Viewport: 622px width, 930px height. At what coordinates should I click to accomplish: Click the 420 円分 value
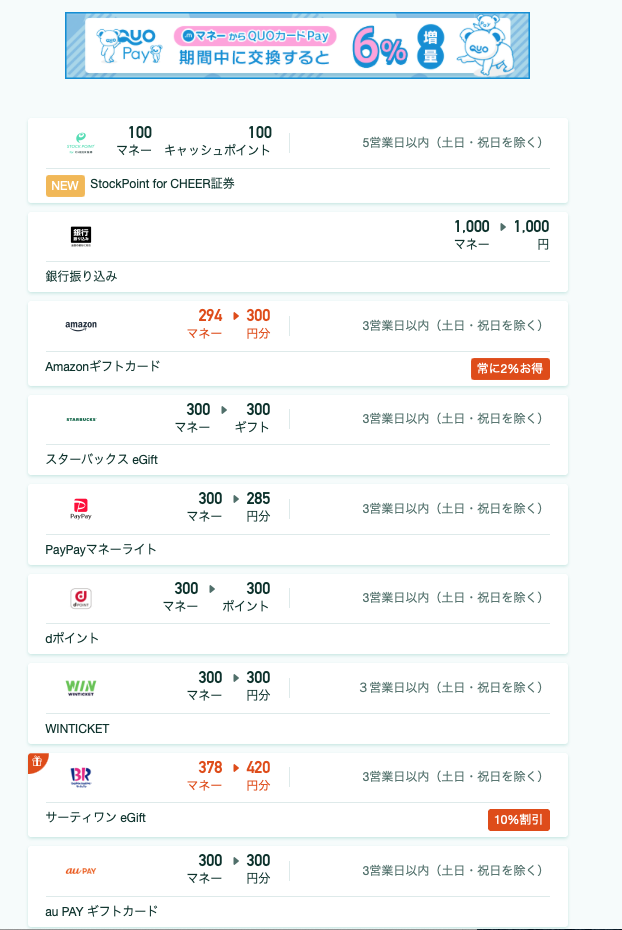258,776
